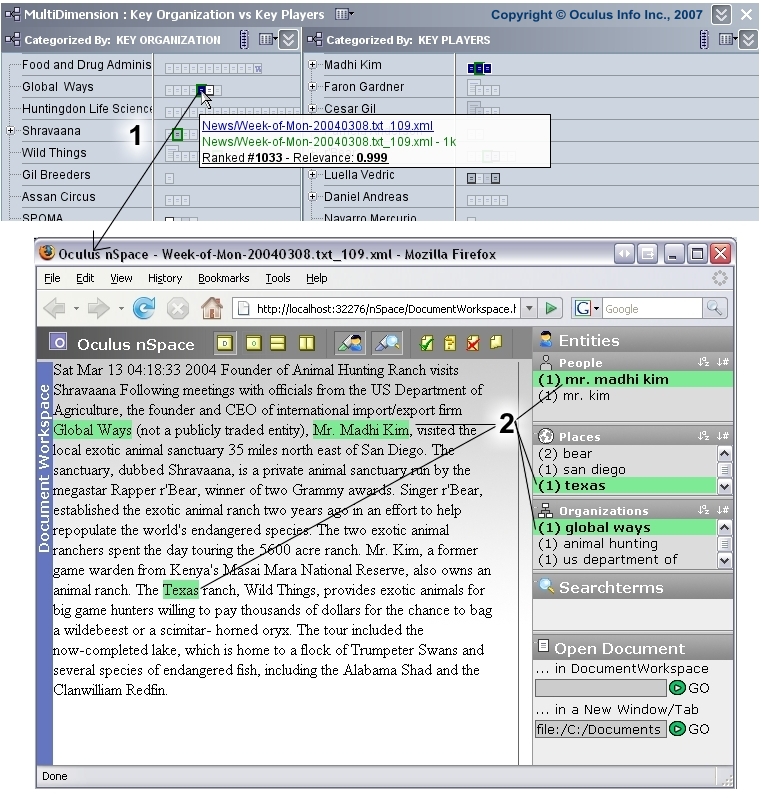Open the History menu in Firefox
Viewport: 761px width, 798px height.
165,278
